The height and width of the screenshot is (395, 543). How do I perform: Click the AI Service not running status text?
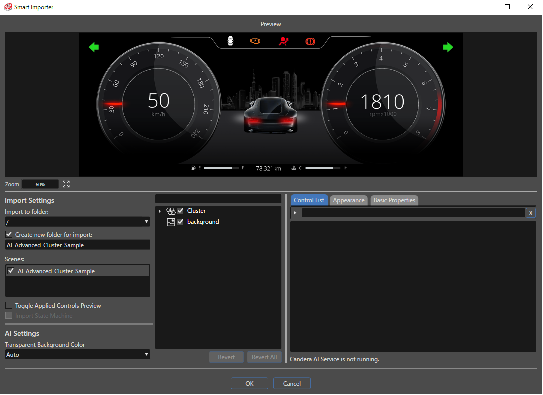click(334, 359)
